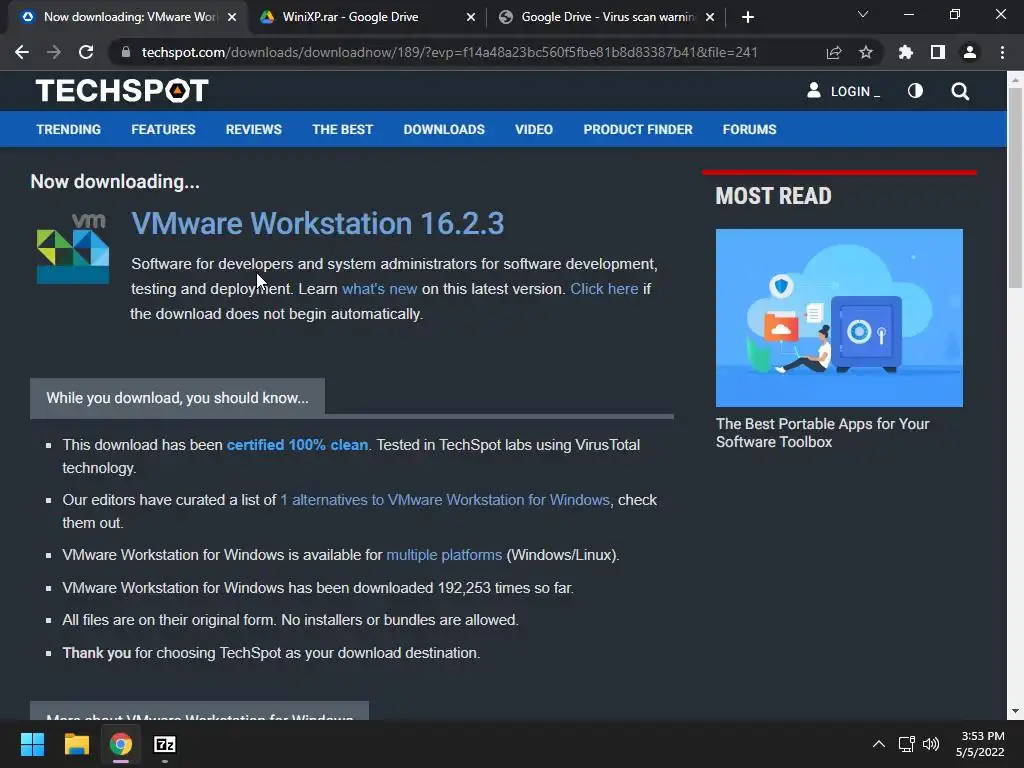Image resolution: width=1024 pixels, height=768 pixels.
Task: Show hidden system tray icons chevron
Action: (x=879, y=744)
